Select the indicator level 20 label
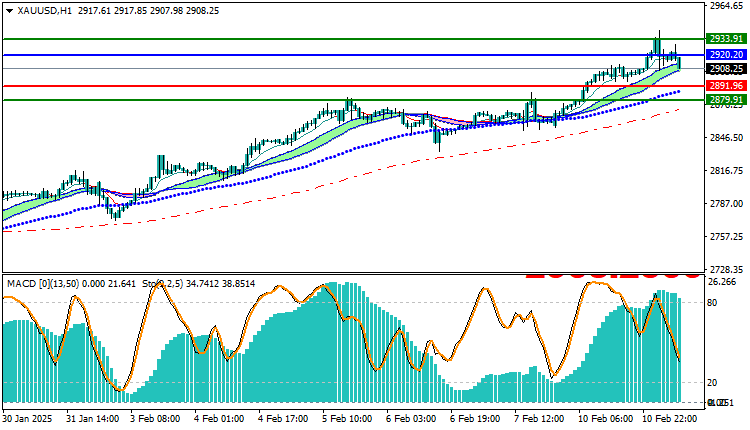 click(712, 383)
